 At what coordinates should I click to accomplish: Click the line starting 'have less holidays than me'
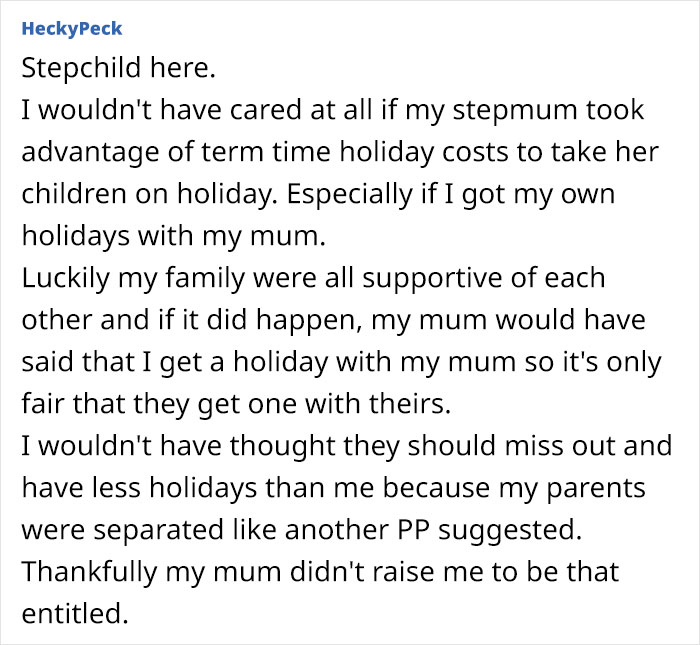[333, 487]
